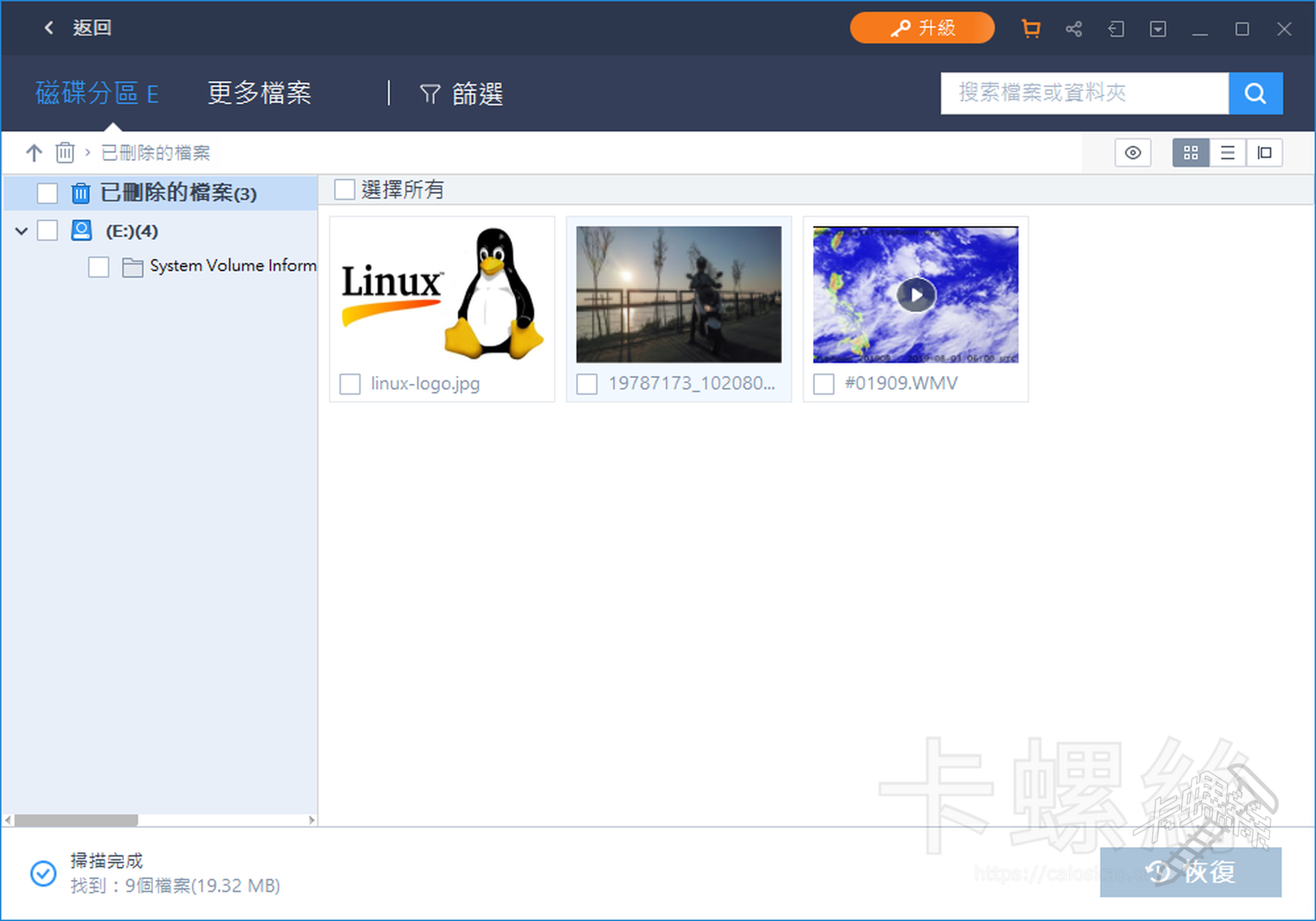This screenshot has width=1316, height=921.
Task: Switch to 更多檔案 tab
Action: (259, 93)
